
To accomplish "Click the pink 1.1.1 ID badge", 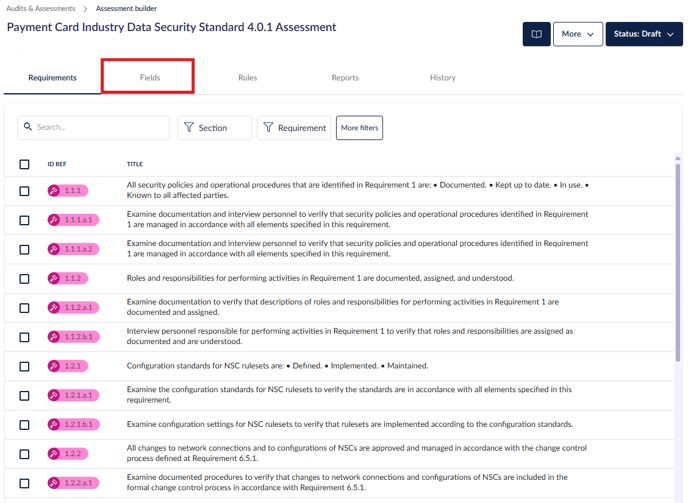I will pyautogui.click(x=67, y=191).
